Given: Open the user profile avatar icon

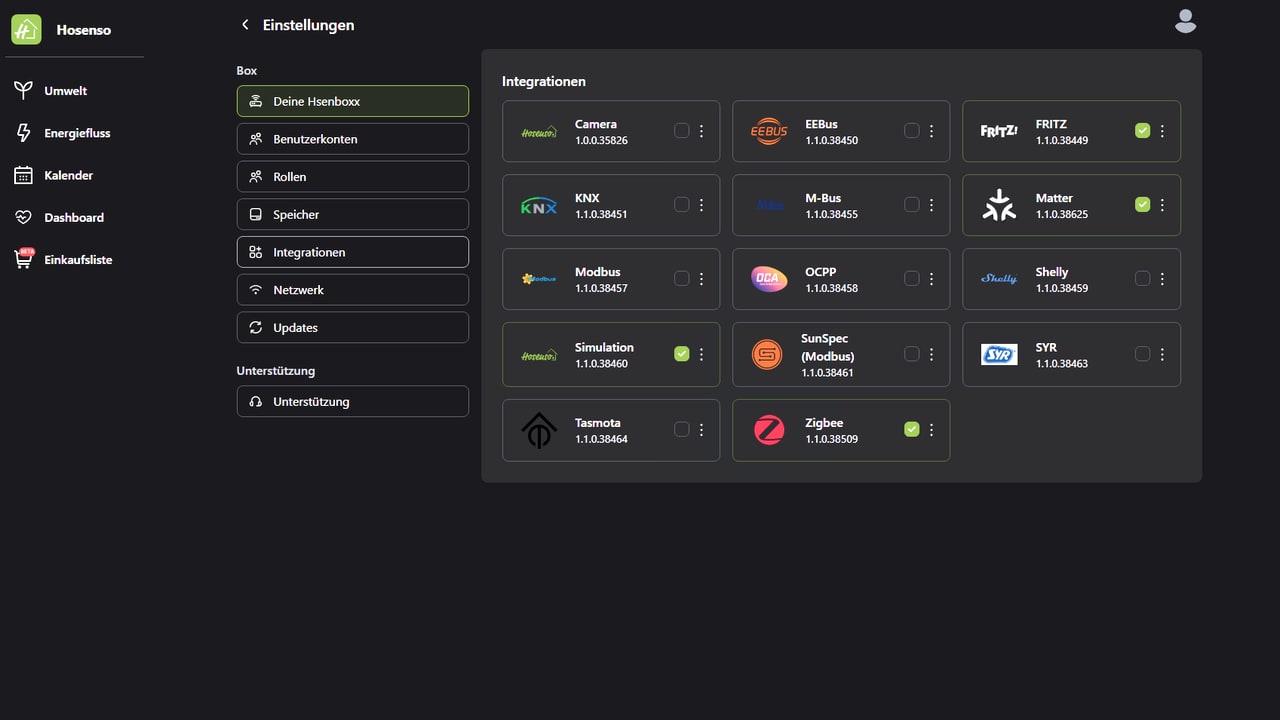Looking at the screenshot, I should (1185, 21).
